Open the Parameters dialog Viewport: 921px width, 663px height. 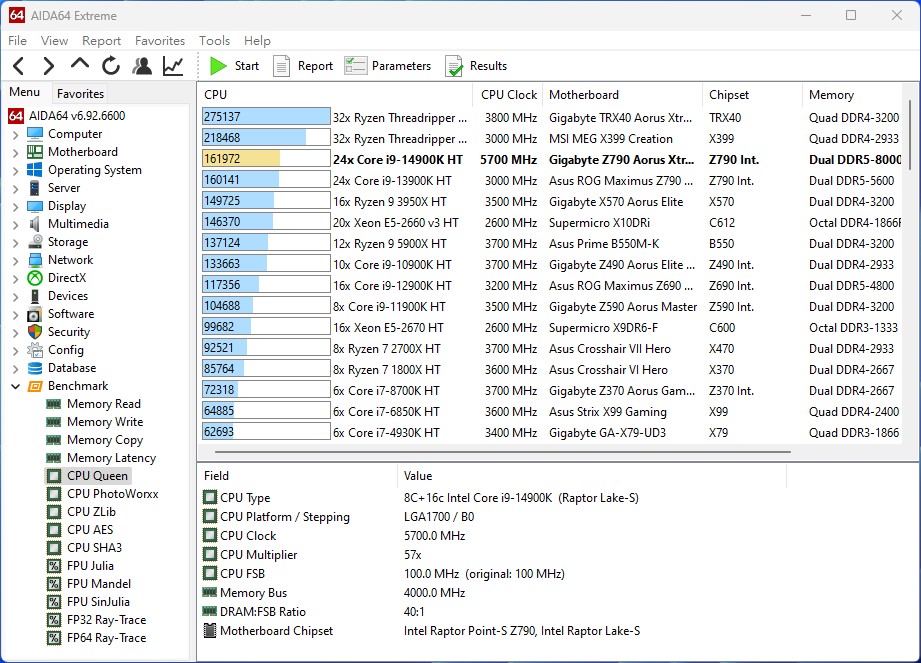[387, 66]
